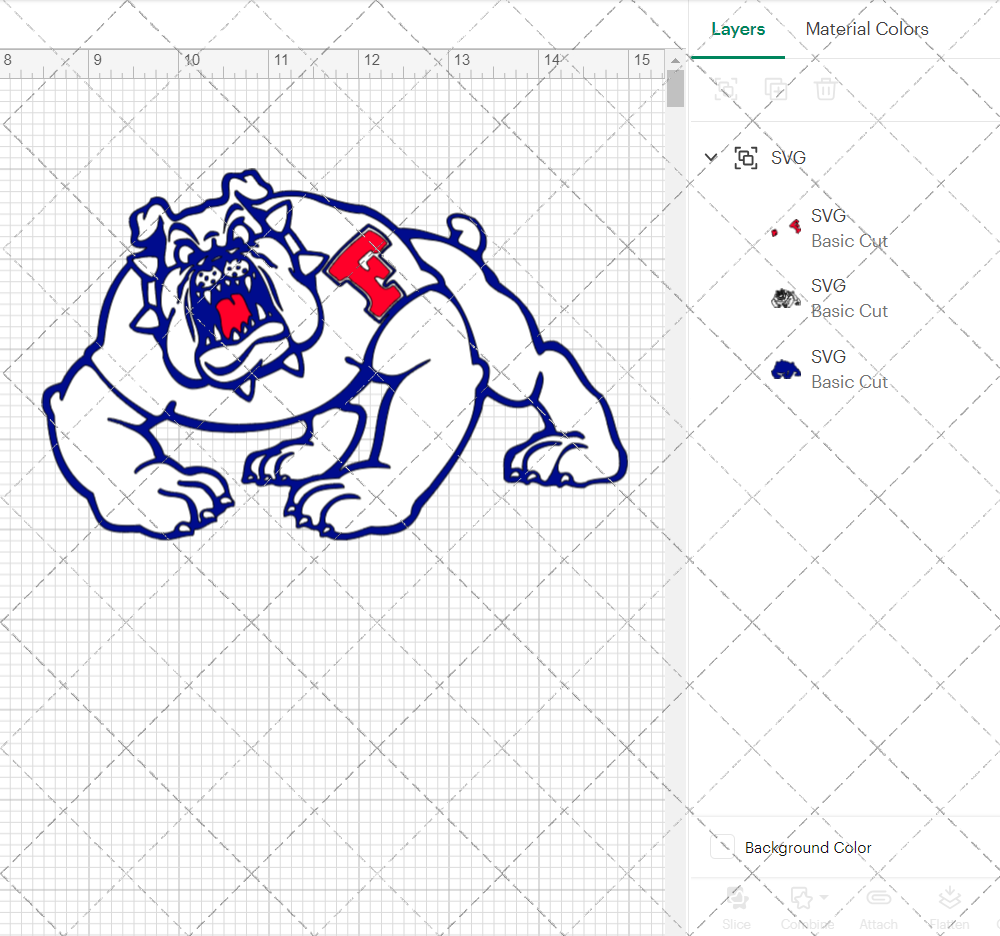Select the SVG name of the blue layer
The width and height of the screenshot is (1000, 936).
pyautogui.click(x=828, y=356)
